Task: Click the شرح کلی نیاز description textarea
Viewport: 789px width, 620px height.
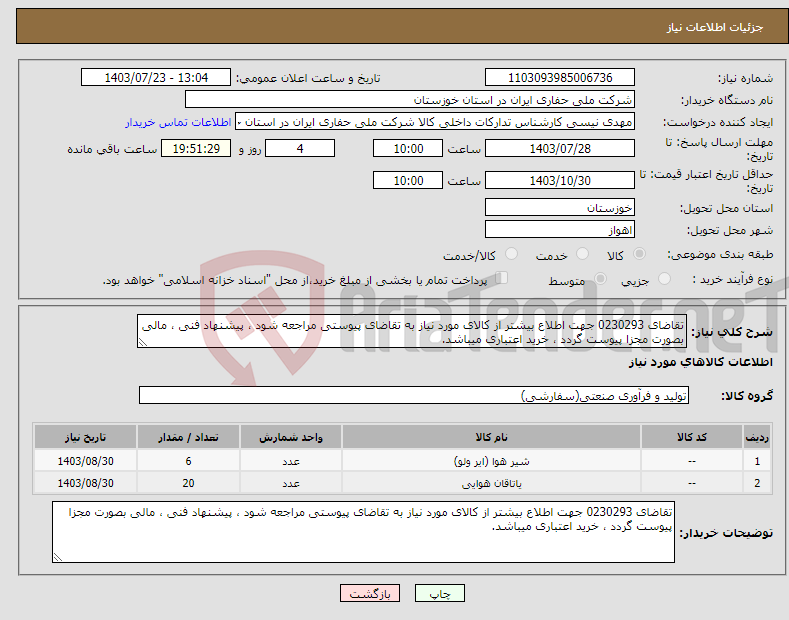Action: point(412,331)
